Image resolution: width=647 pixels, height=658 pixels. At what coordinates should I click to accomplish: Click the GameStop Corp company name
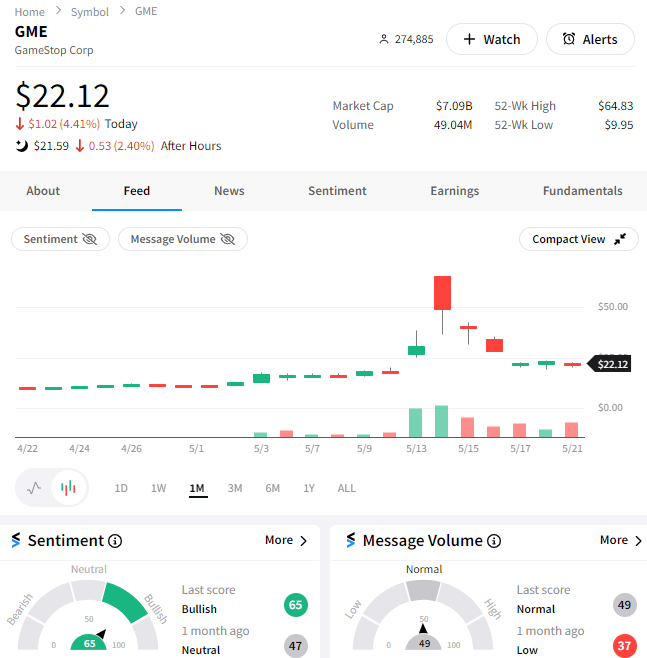tap(54, 50)
